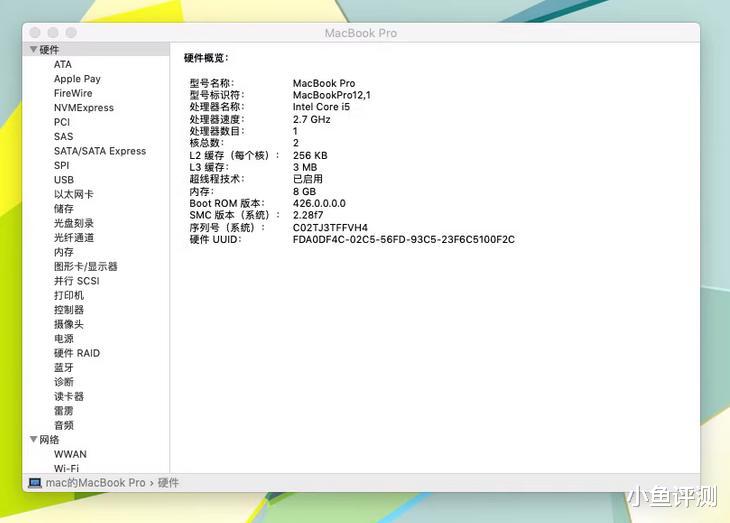This screenshot has height=523, width=730.
Task: Click the 硬件概览 heading
Action: [x=206, y=58]
